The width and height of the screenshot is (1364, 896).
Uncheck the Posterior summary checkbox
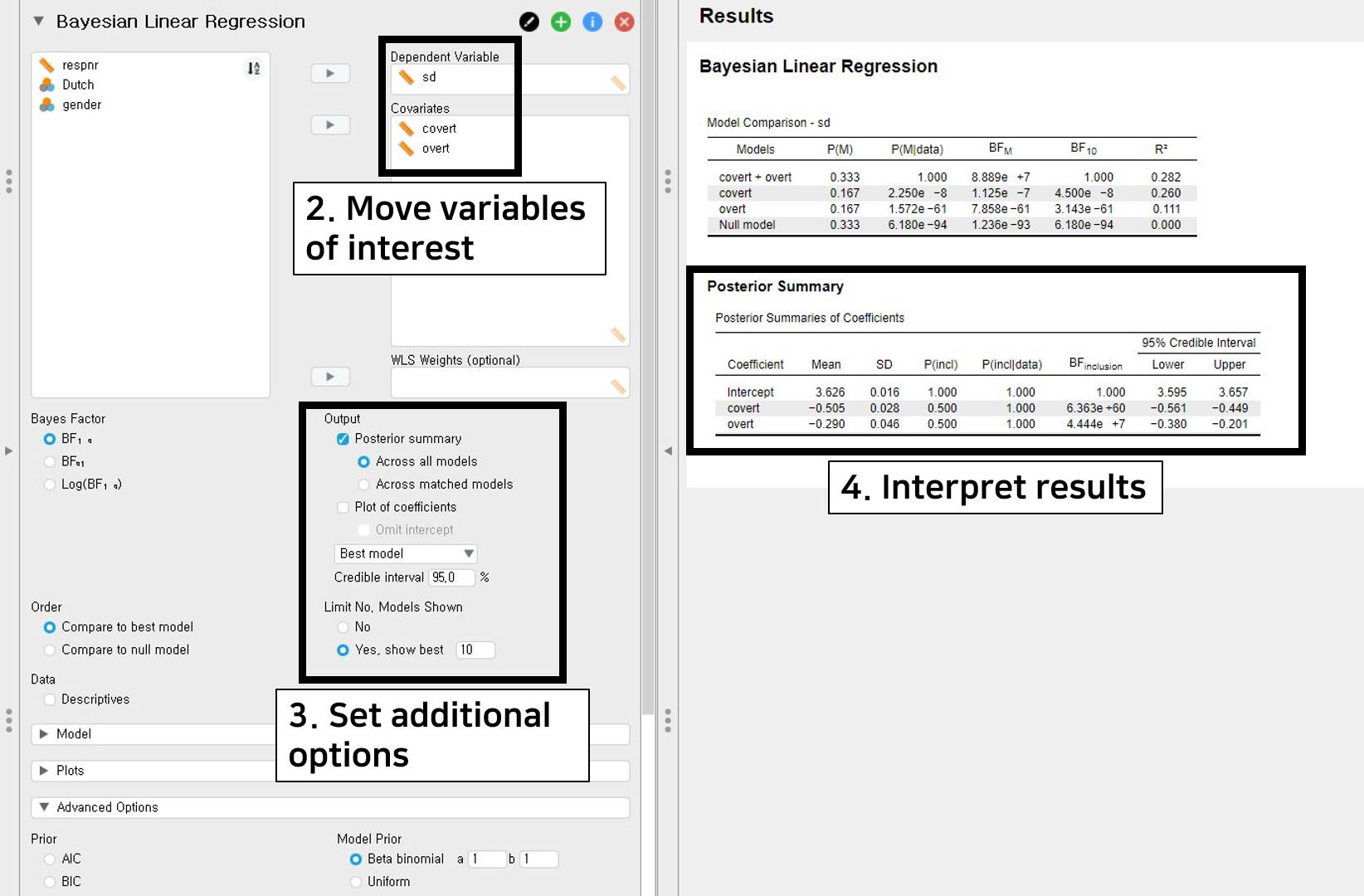[x=343, y=439]
